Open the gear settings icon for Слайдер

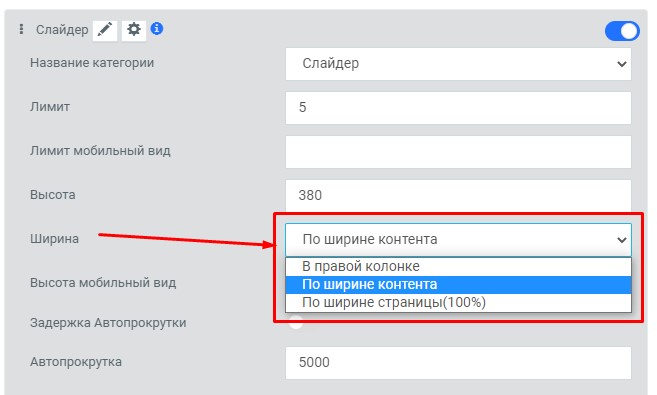pos(134,30)
